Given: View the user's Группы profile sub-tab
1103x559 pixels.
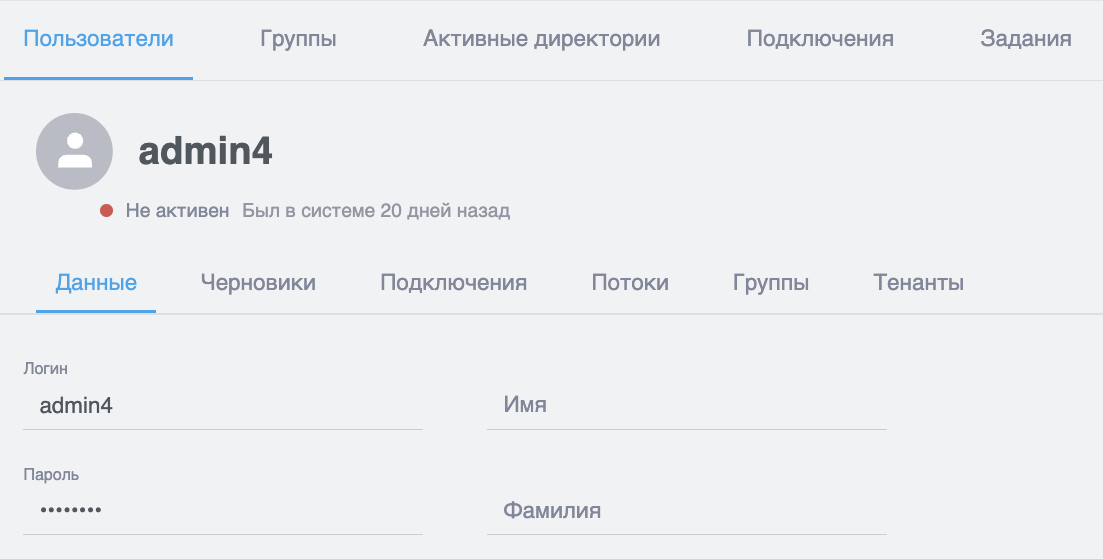Looking at the screenshot, I should (770, 282).
